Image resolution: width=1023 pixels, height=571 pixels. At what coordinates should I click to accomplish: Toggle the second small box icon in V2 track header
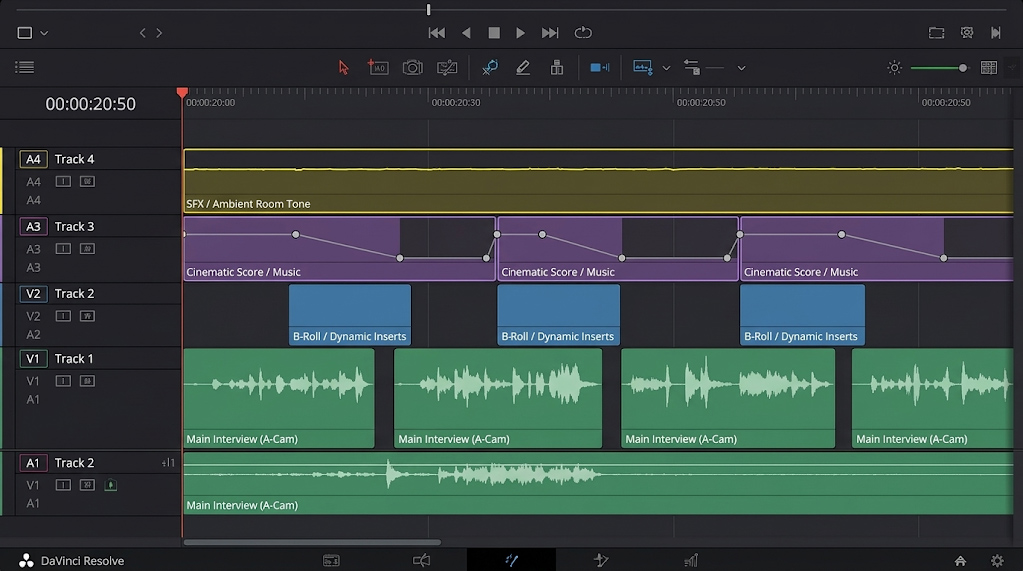pos(87,316)
